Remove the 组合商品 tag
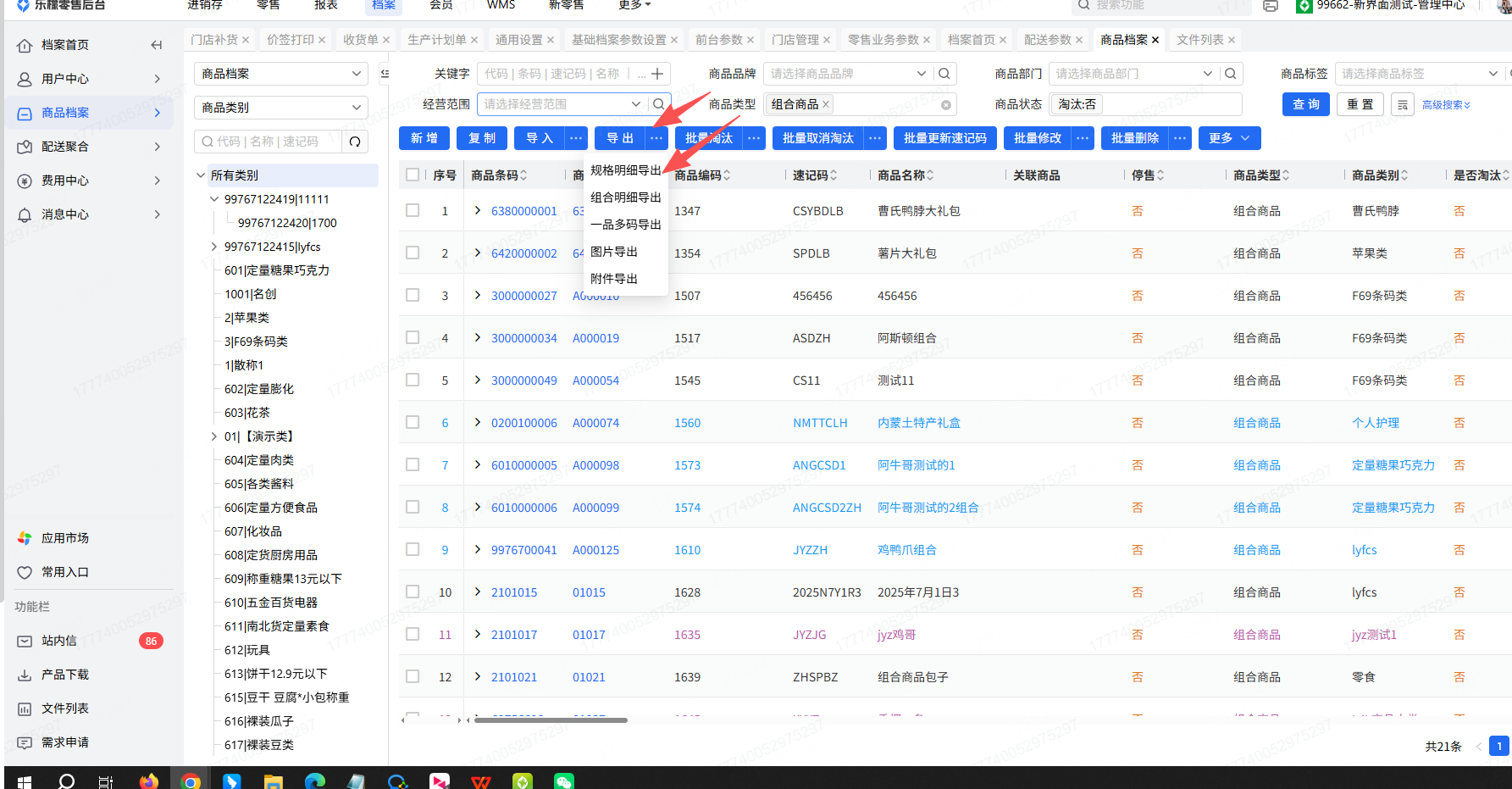The height and width of the screenshot is (789, 1512). (826, 104)
